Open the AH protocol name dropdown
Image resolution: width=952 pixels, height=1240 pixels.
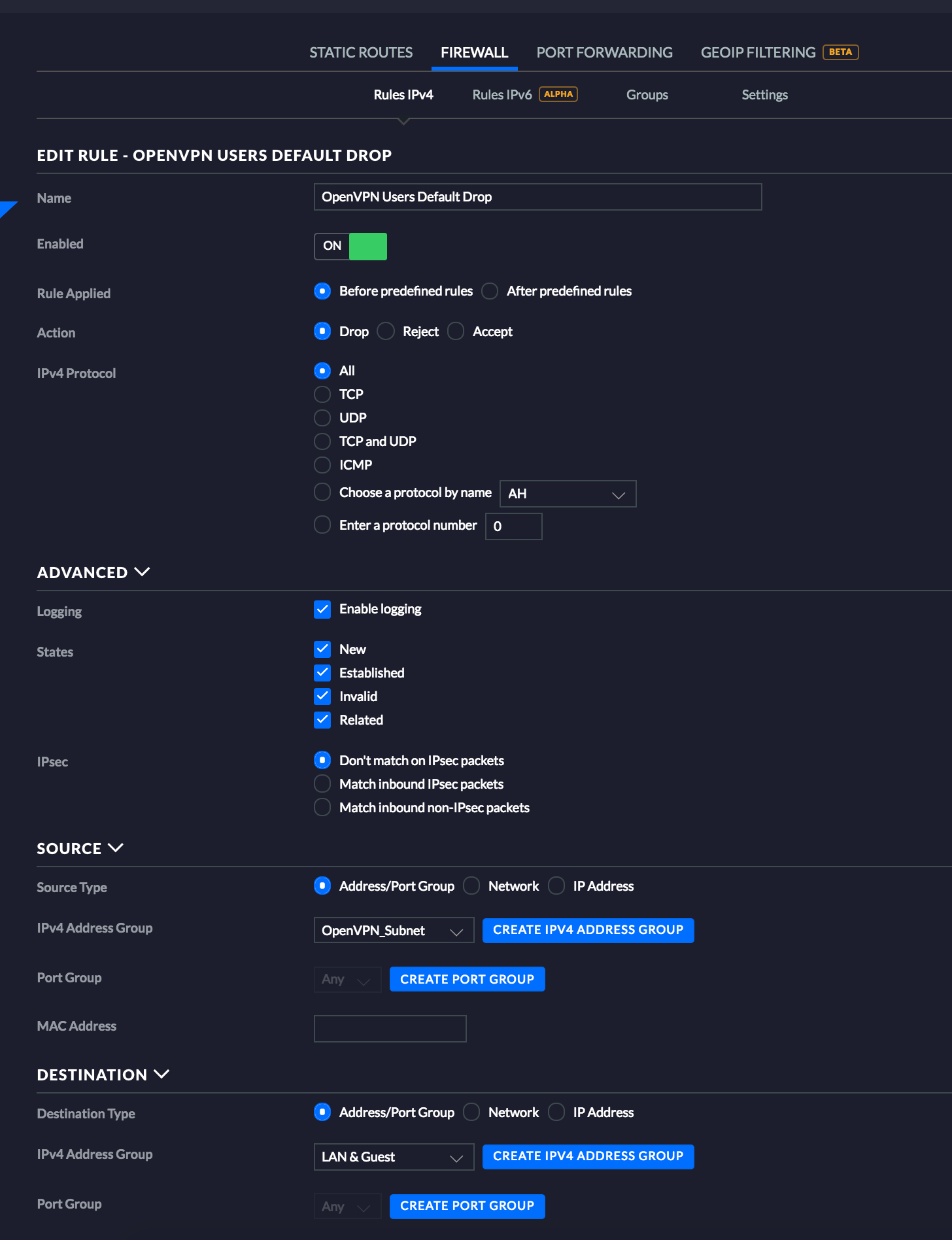568,494
